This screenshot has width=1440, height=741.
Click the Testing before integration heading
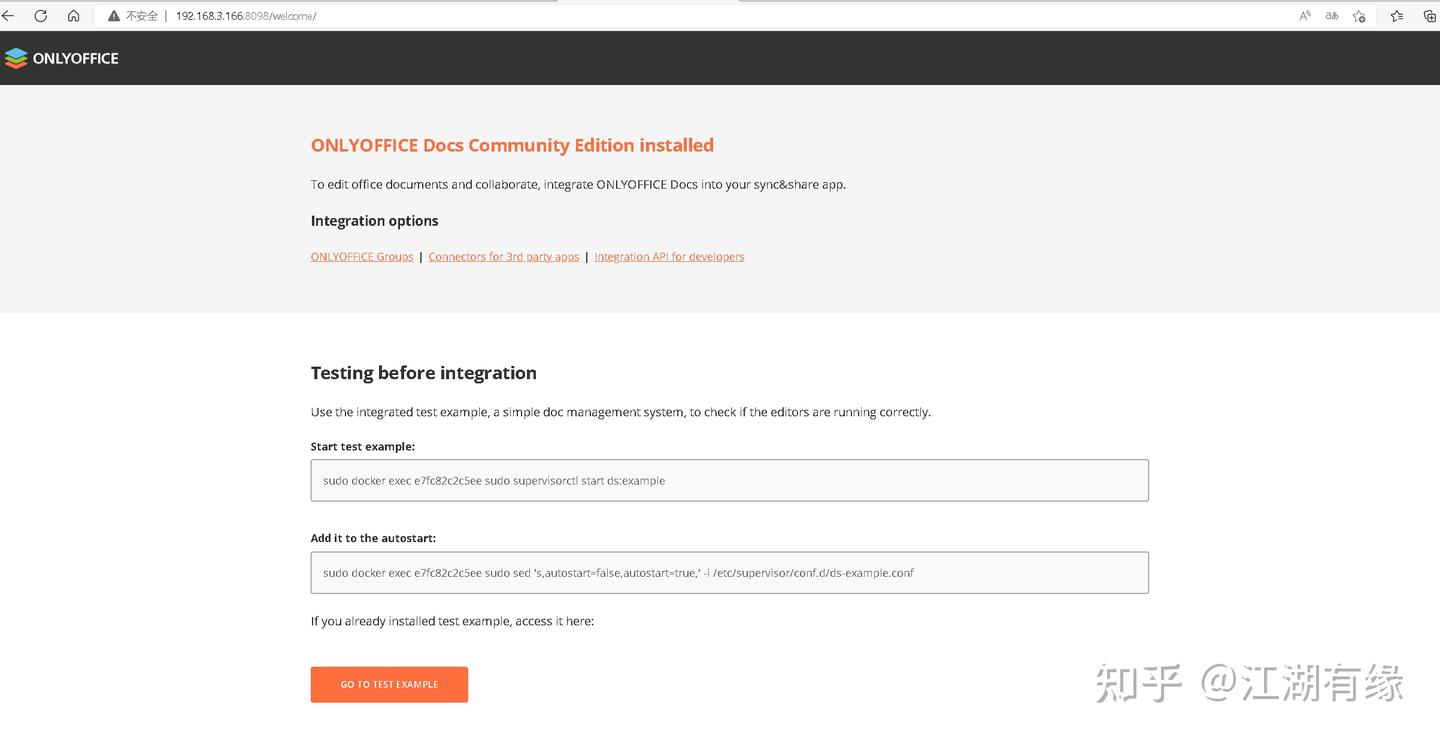click(x=423, y=372)
